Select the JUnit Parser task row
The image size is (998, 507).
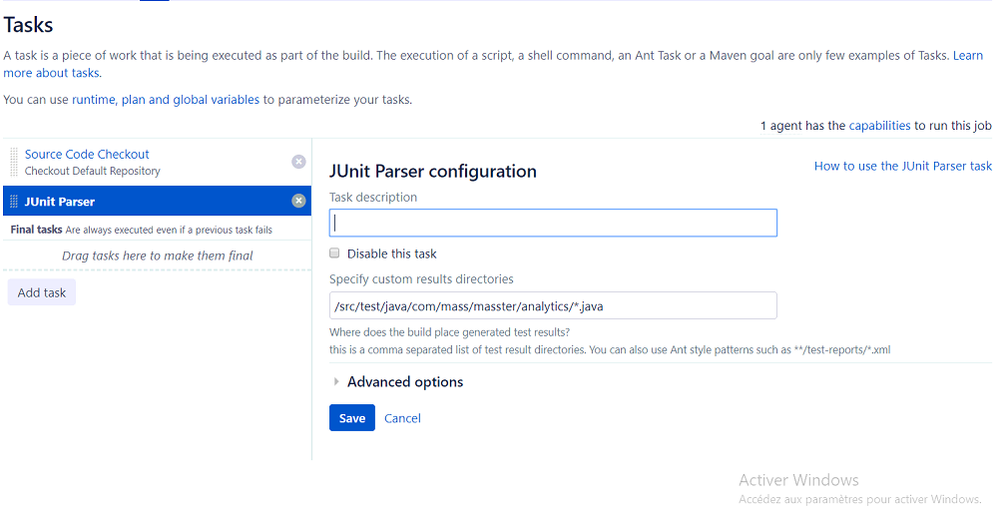tap(157, 201)
